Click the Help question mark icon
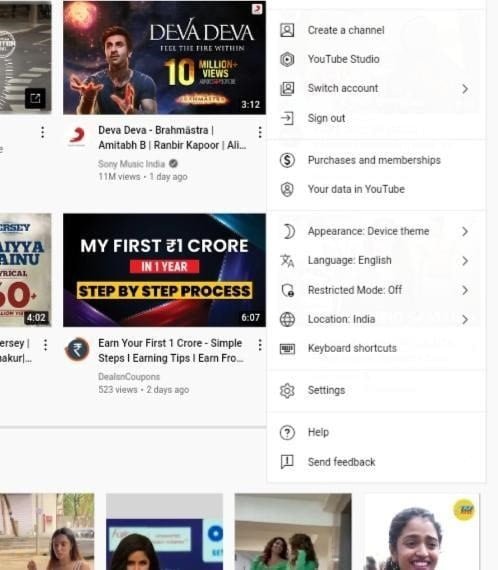 pos(287,433)
